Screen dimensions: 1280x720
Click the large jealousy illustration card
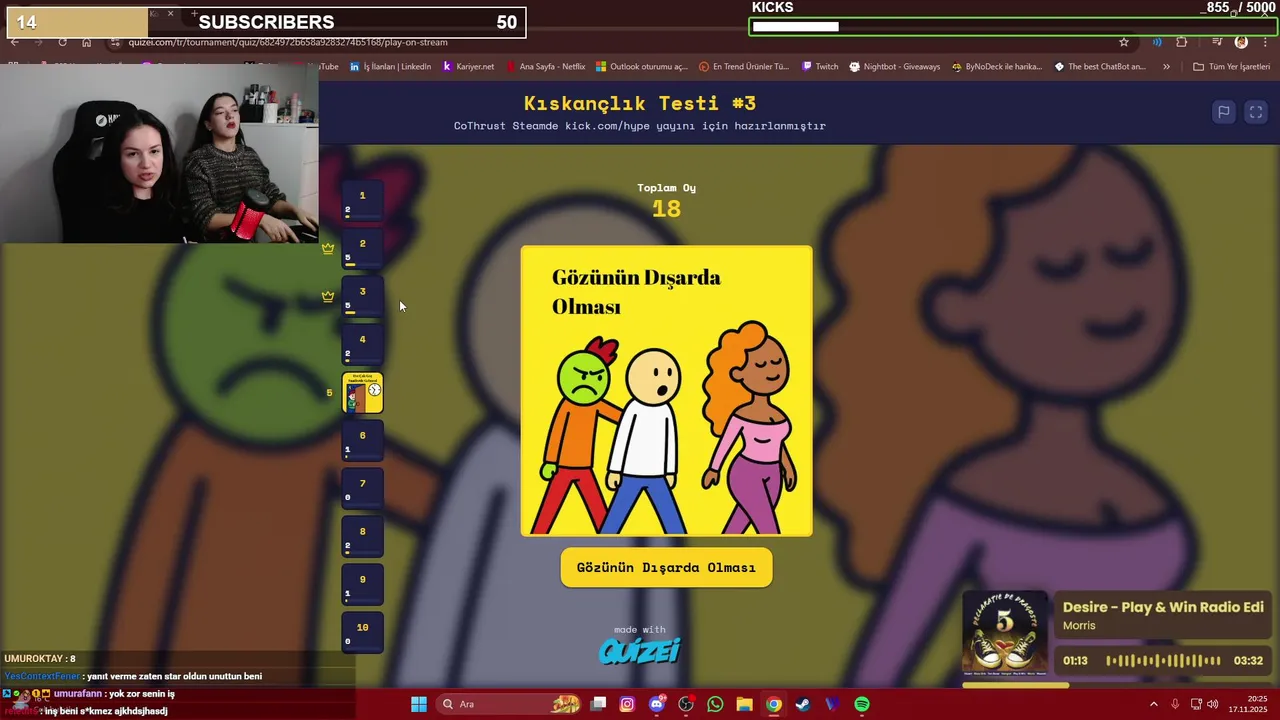pos(666,391)
